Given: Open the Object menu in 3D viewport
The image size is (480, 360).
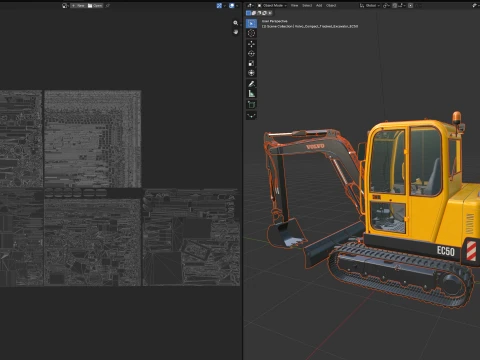Looking at the screenshot, I should [x=331, y=6].
